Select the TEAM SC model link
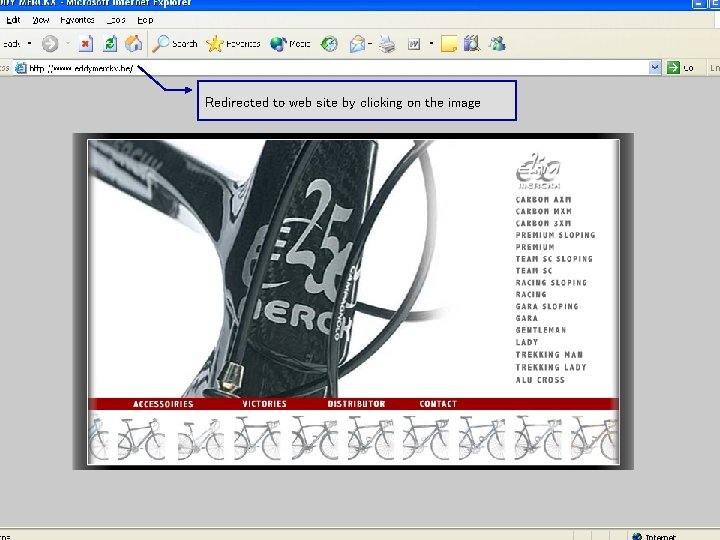Viewport: 720px width, 540px height. pos(534,271)
